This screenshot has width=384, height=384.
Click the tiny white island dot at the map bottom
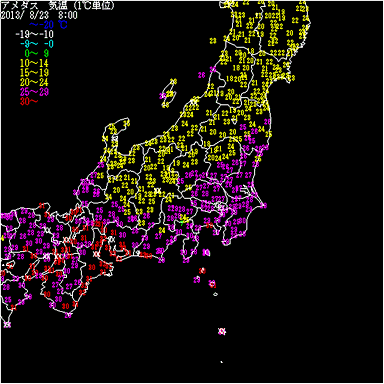[221, 362]
